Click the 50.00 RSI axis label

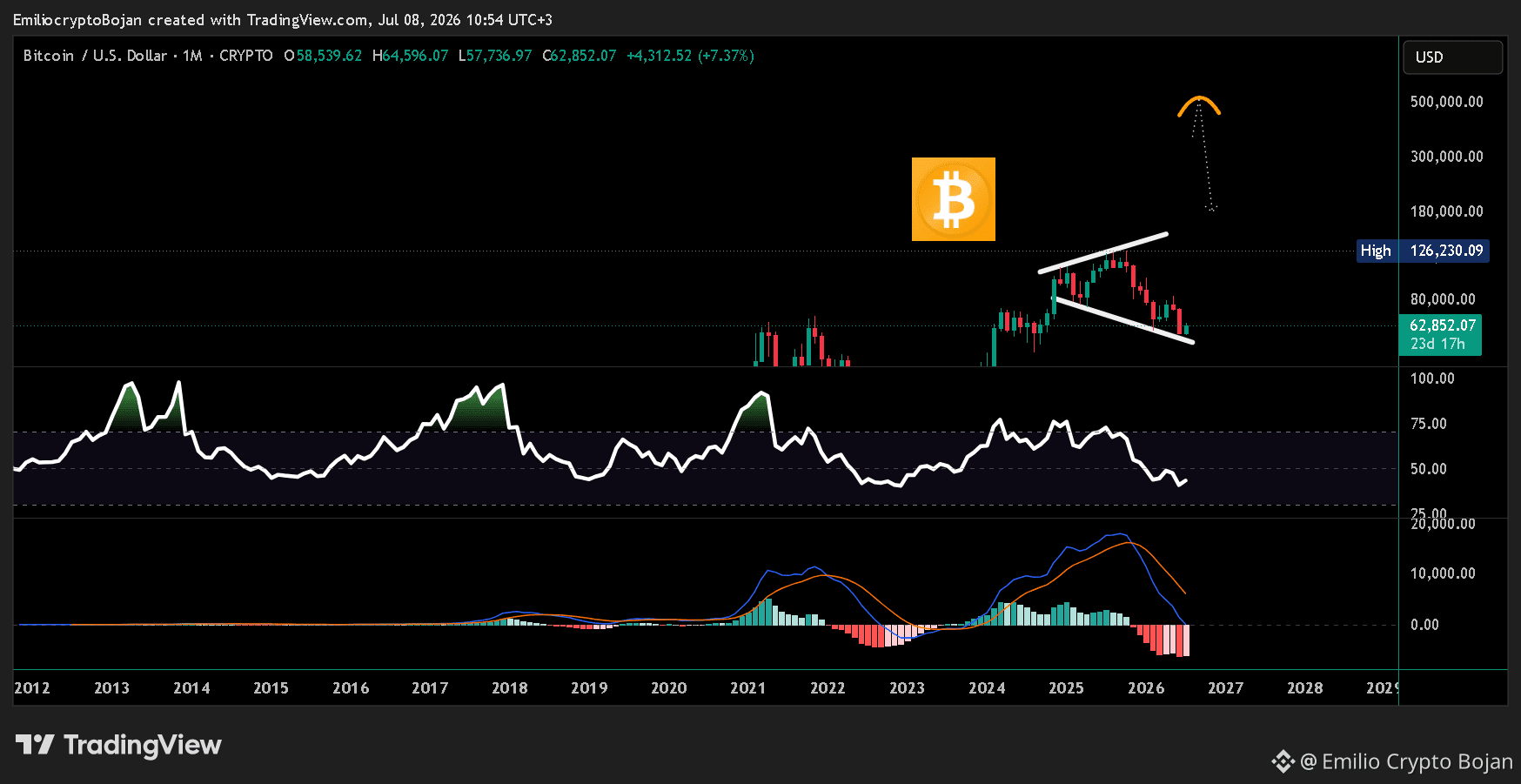click(x=1429, y=469)
